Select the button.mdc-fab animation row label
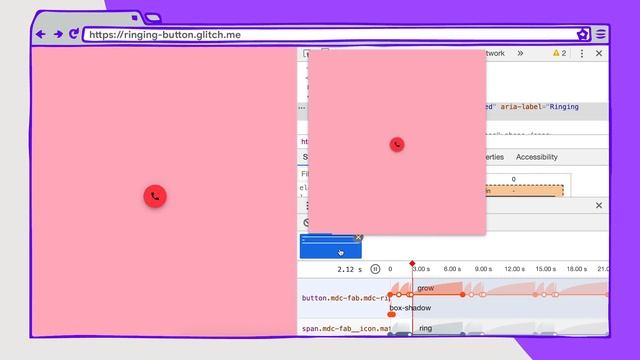Viewport: 640px width, 360px height. pos(345,298)
